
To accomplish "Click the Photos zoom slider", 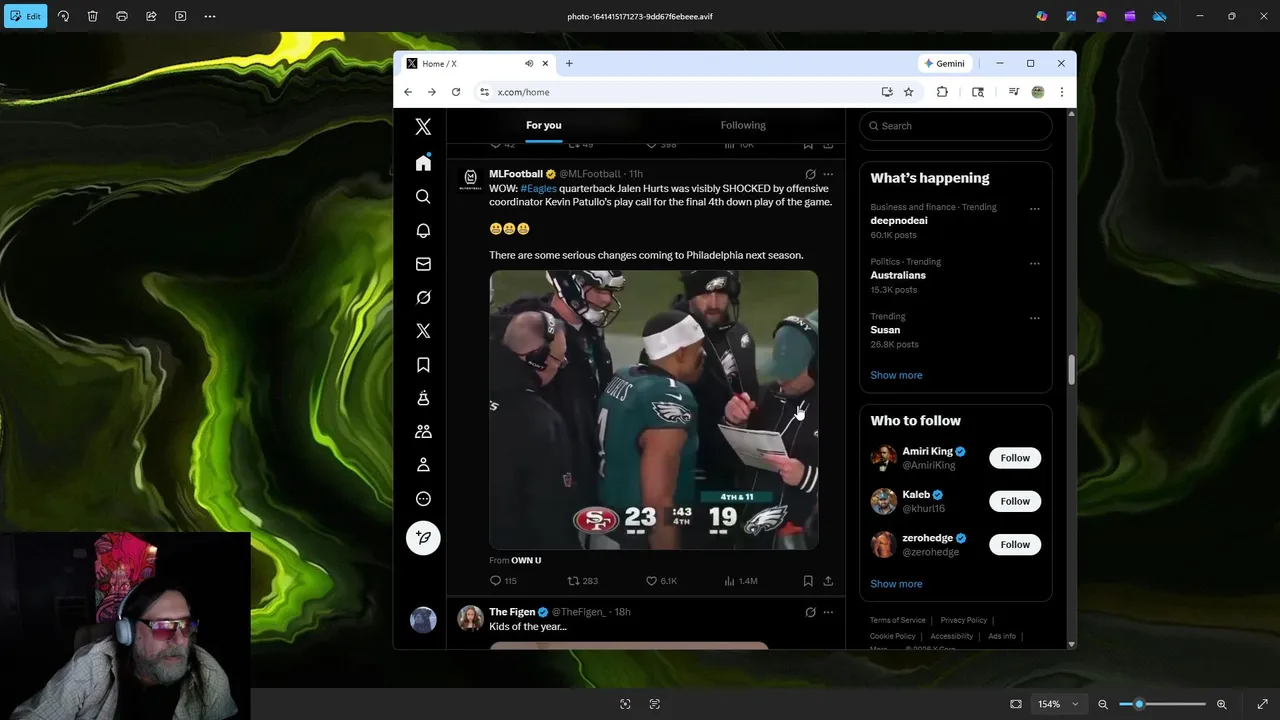I will [x=1162, y=704].
